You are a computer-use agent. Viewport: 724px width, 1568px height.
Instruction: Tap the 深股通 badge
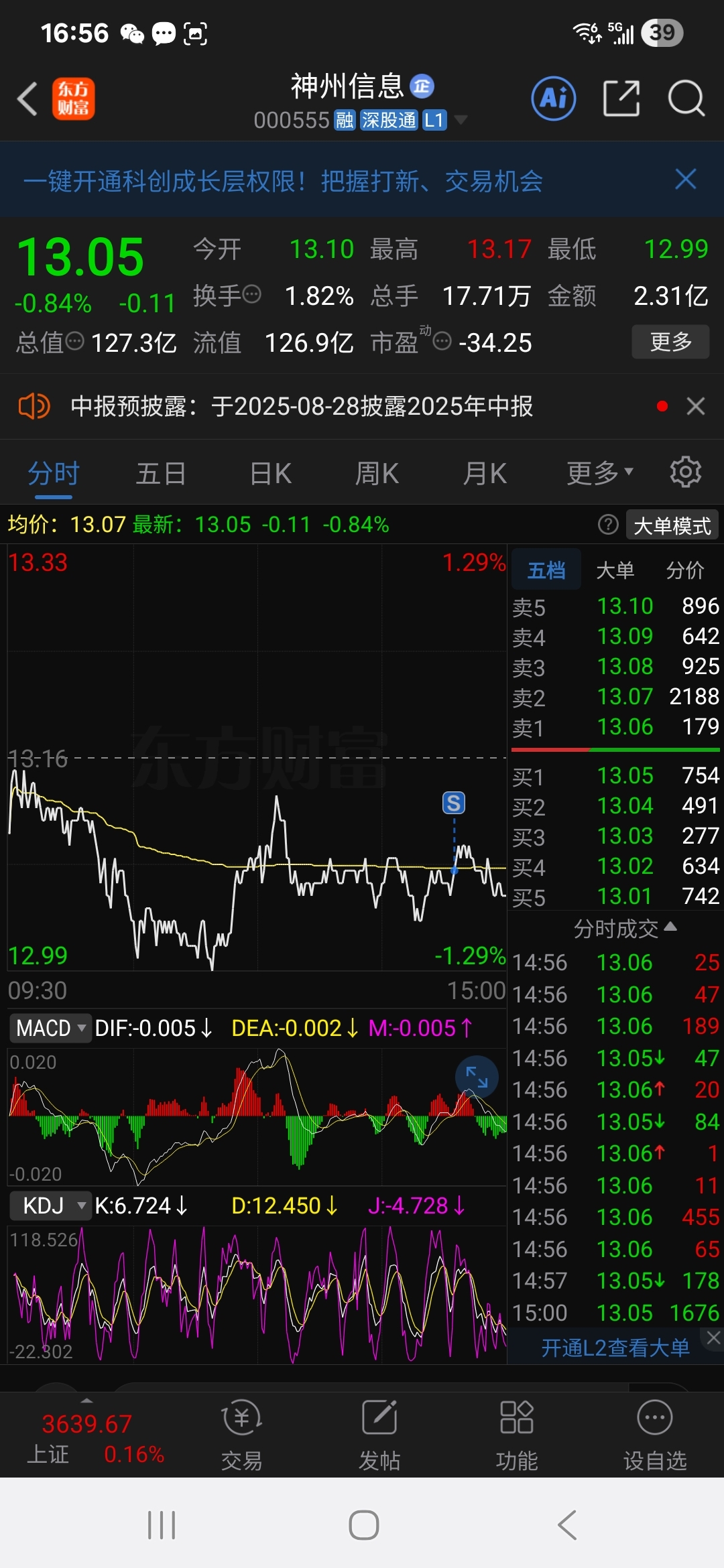(389, 121)
